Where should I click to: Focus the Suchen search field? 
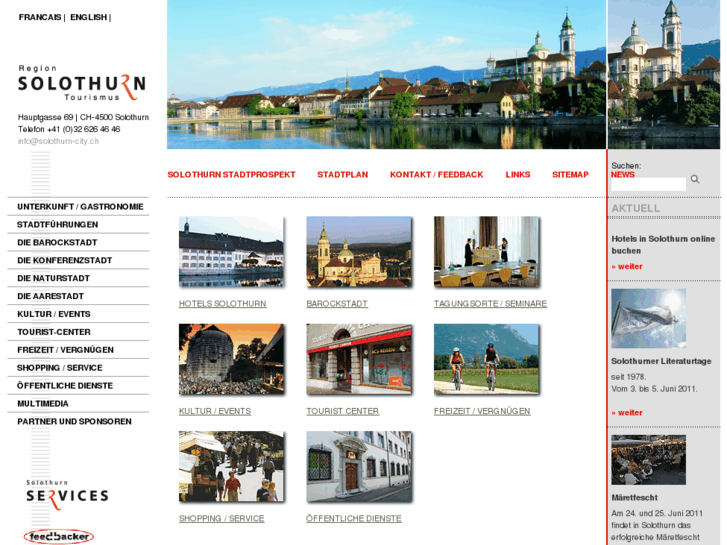tap(648, 184)
